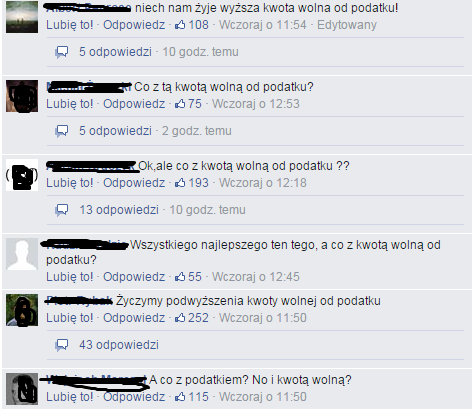Click the thumbs-up icon showing 252 likes
Screen dimensions: 472x410
pyautogui.click(x=180, y=317)
